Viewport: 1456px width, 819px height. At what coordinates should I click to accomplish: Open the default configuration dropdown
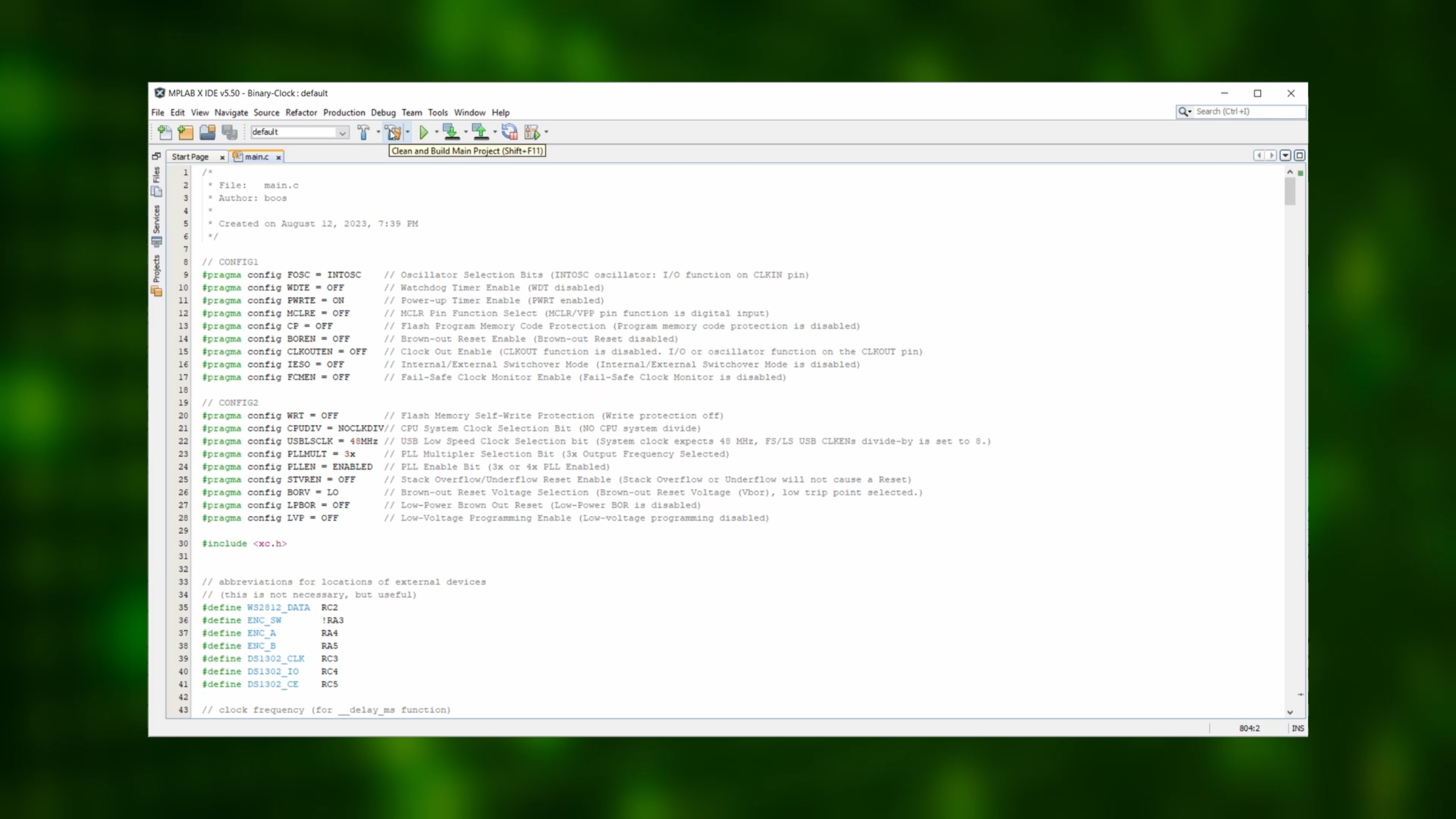[x=342, y=133]
